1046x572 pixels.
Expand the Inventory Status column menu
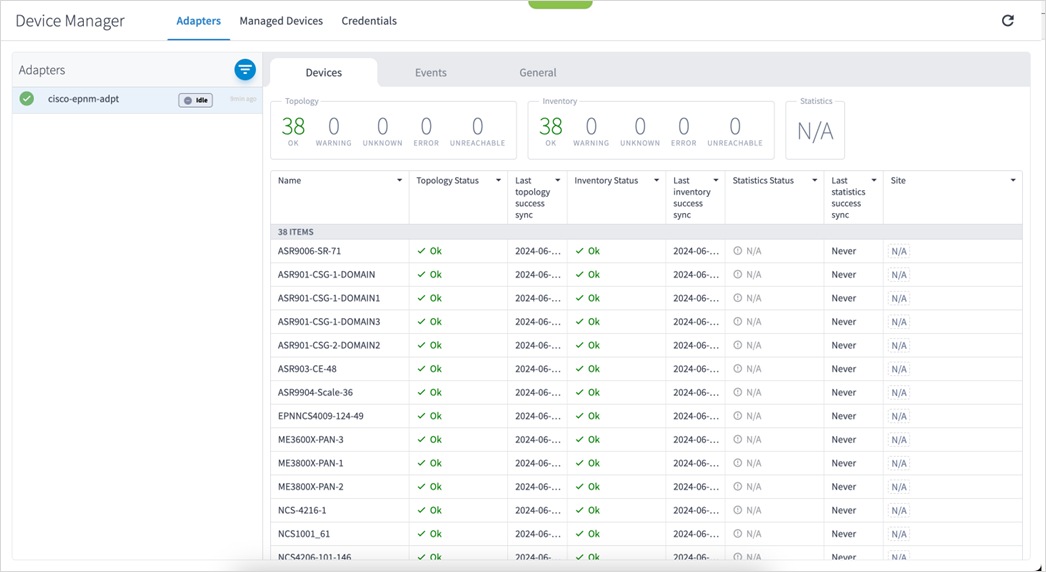(656, 181)
